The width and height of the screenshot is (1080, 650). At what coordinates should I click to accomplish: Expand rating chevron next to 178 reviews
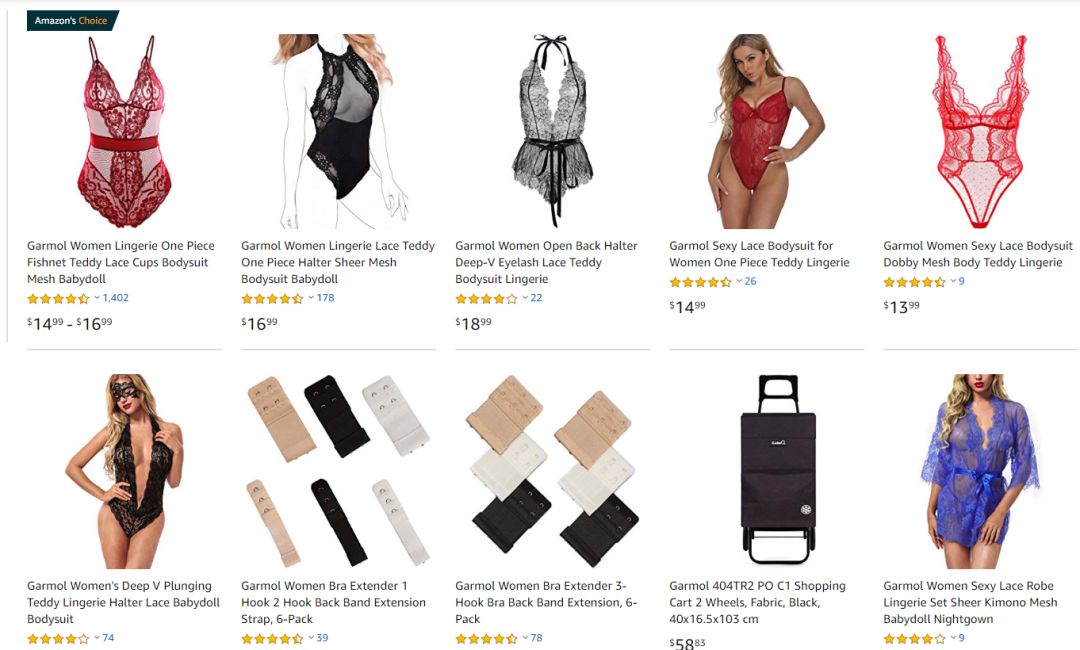tap(311, 297)
